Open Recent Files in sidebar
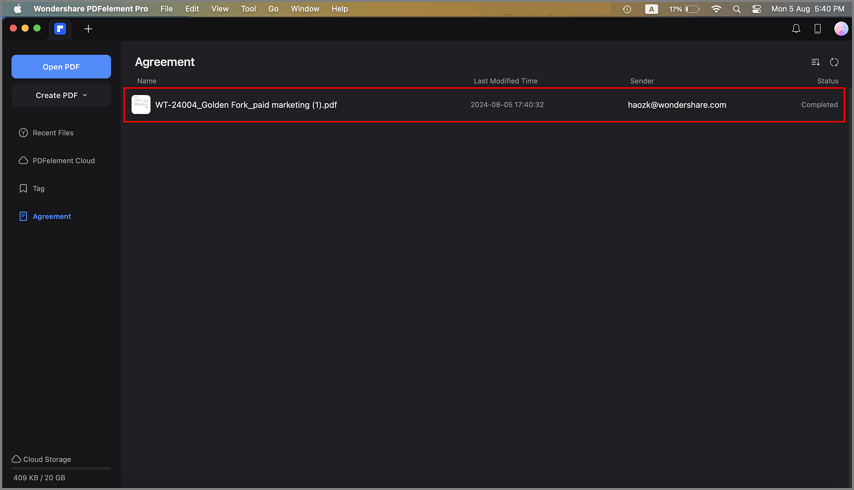 (52, 133)
